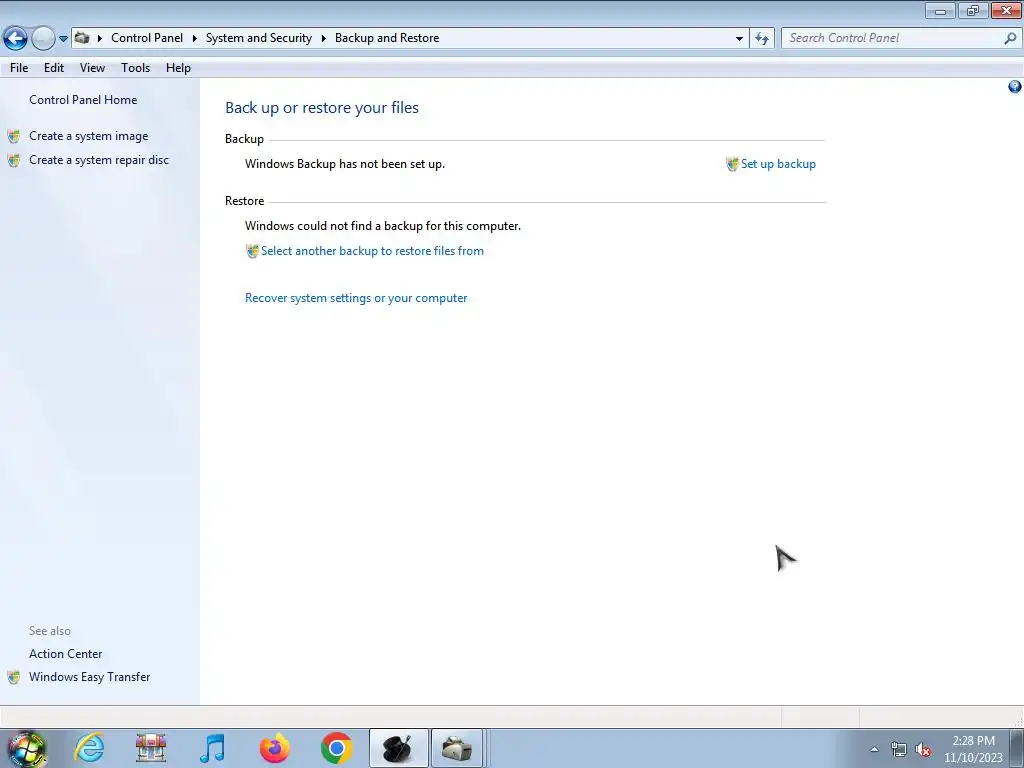The image size is (1024, 768).
Task: Open address bar history dropdown
Action: point(739,39)
